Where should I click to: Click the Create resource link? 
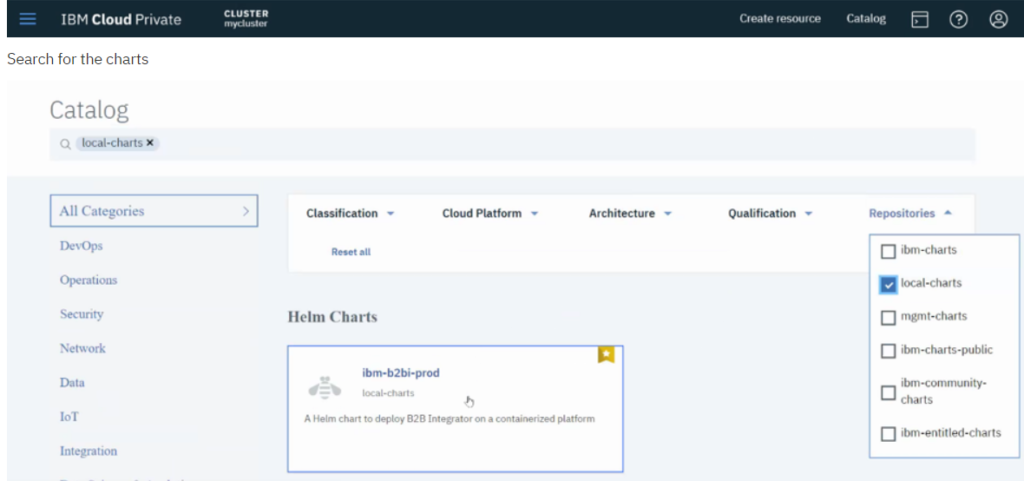(x=780, y=19)
